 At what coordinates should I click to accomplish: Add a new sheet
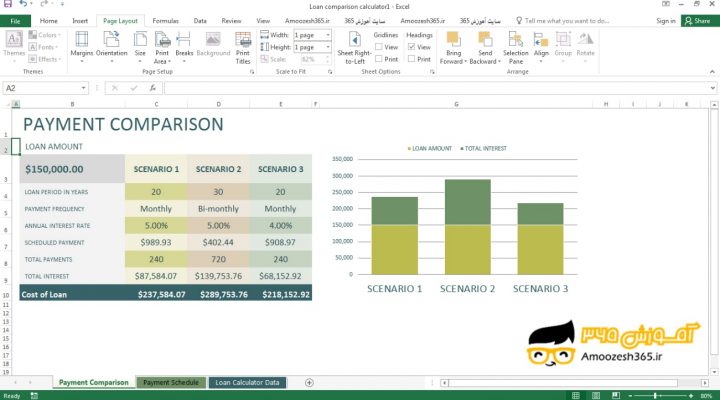pyautogui.click(x=309, y=383)
